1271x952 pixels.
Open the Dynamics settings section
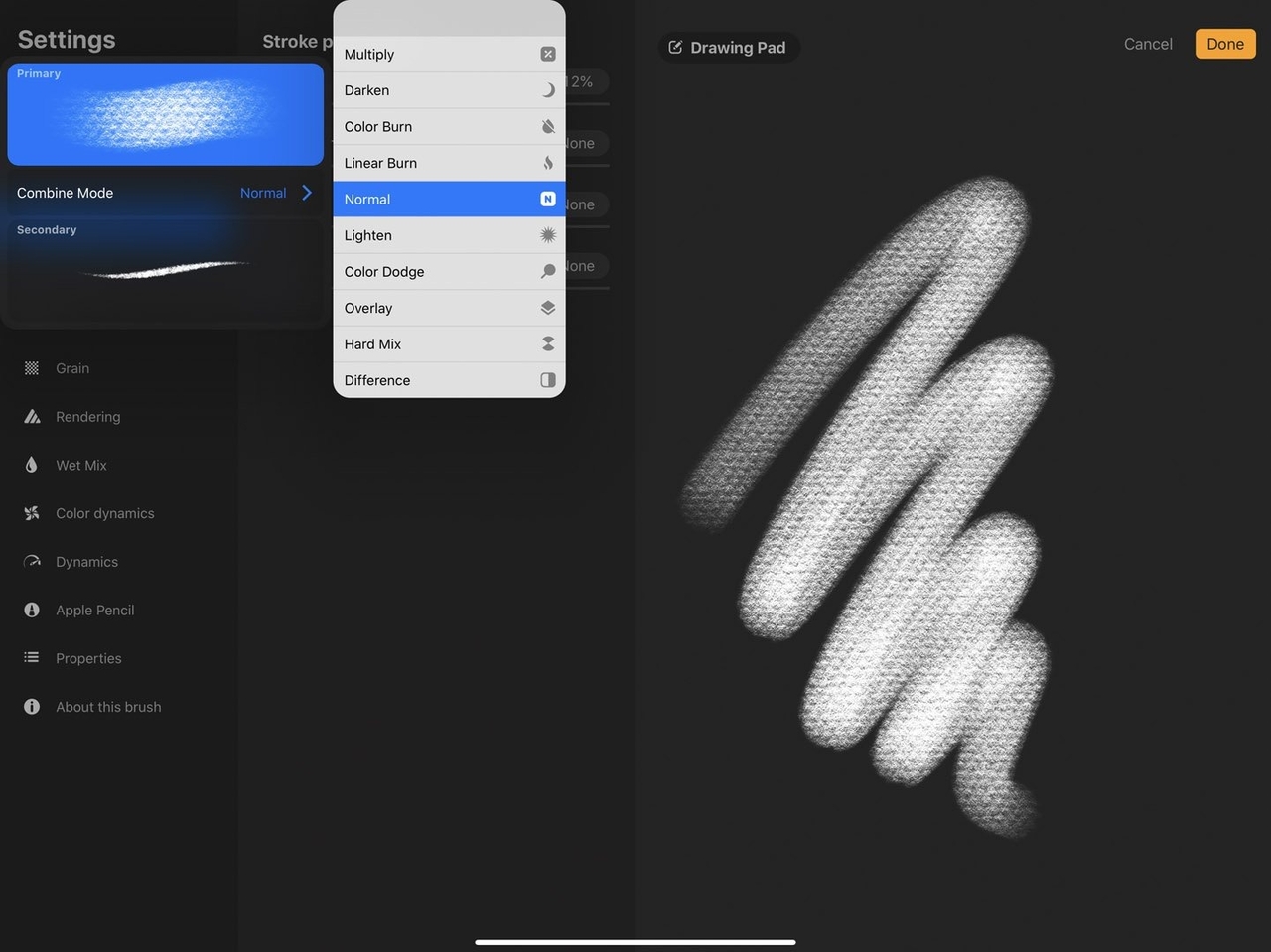point(86,562)
